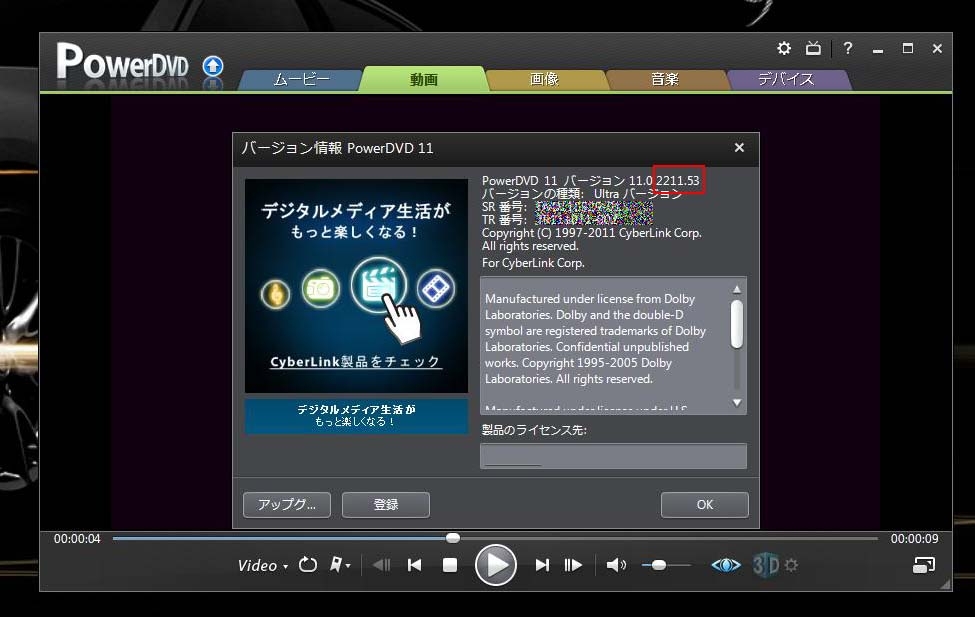Click the 登録 register button
Screen dimensions: 975x617
(386, 504)
